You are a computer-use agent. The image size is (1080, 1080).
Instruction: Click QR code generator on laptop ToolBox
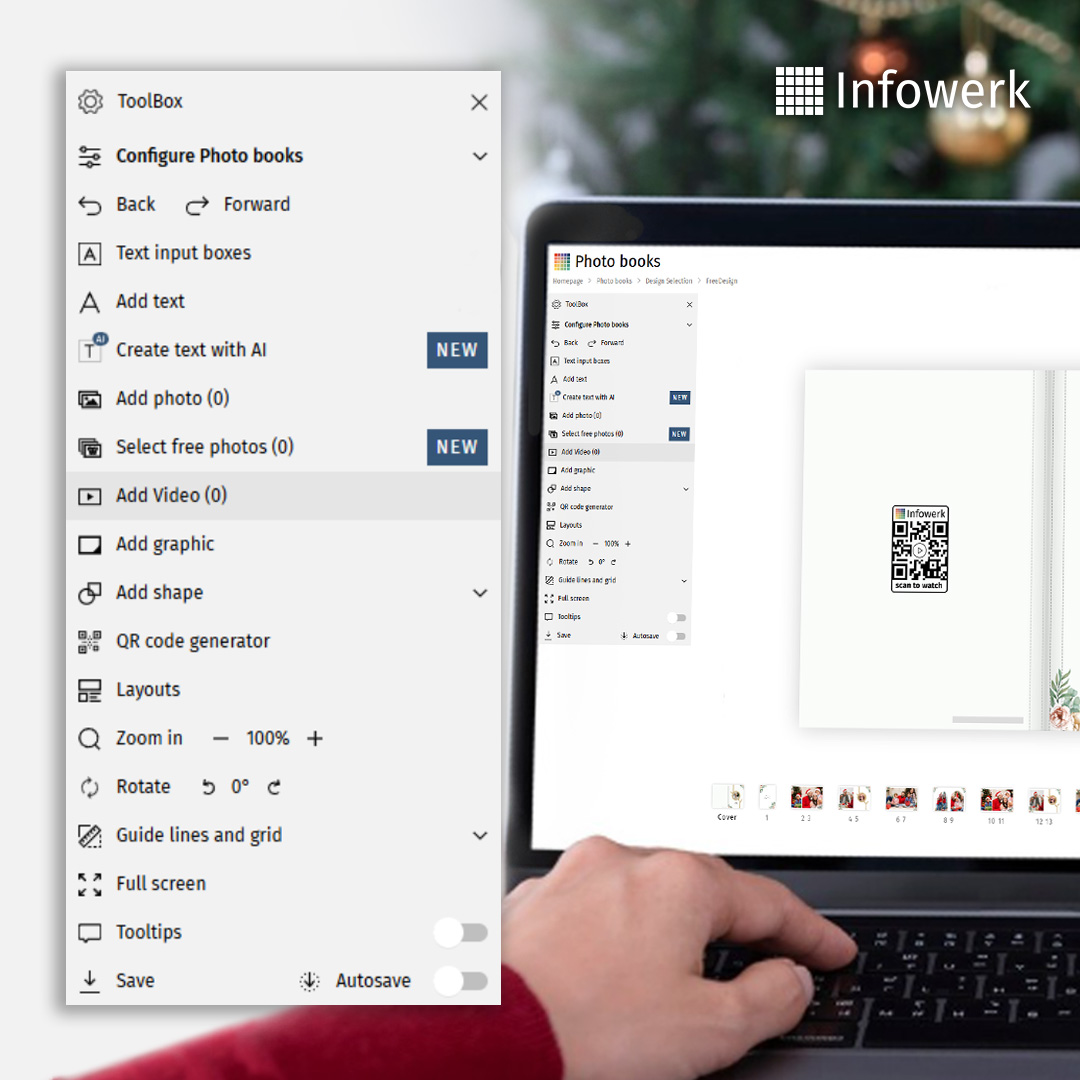pos(585,507)
